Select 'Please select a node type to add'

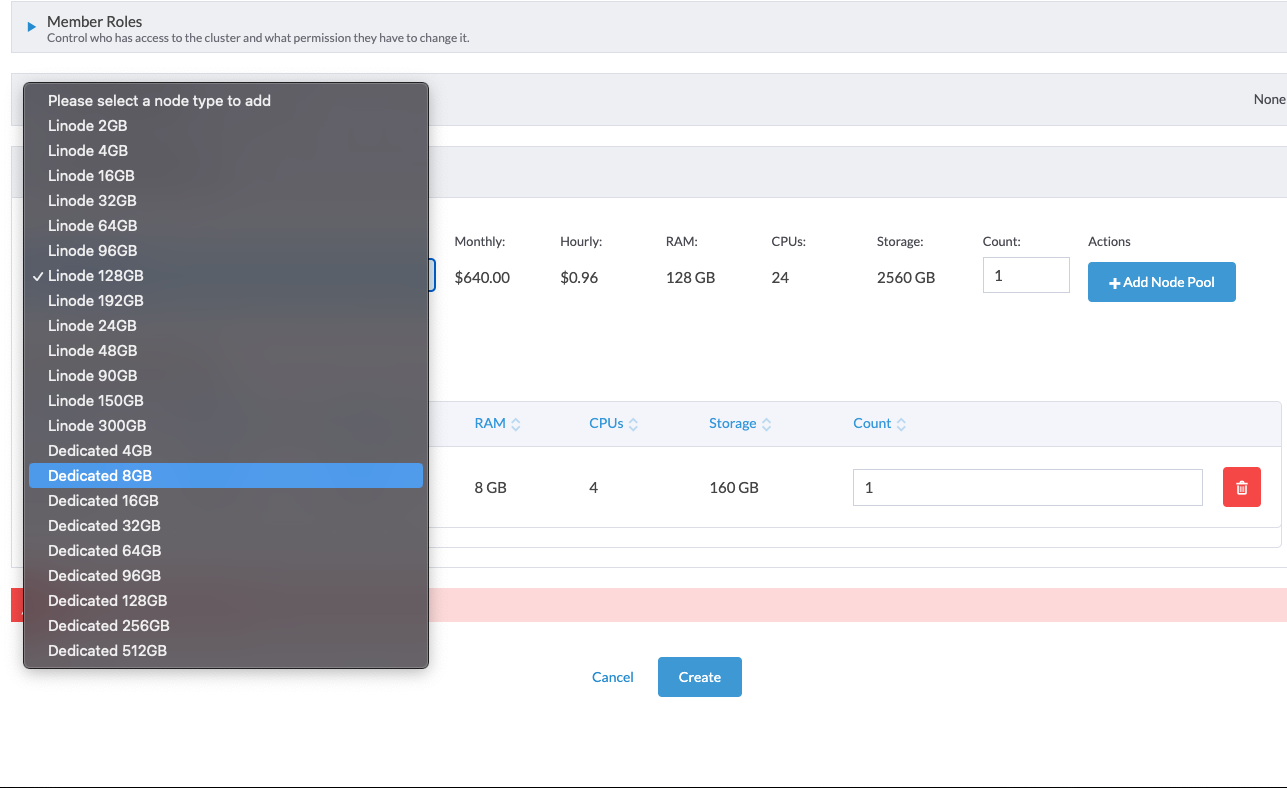point(226,100)
